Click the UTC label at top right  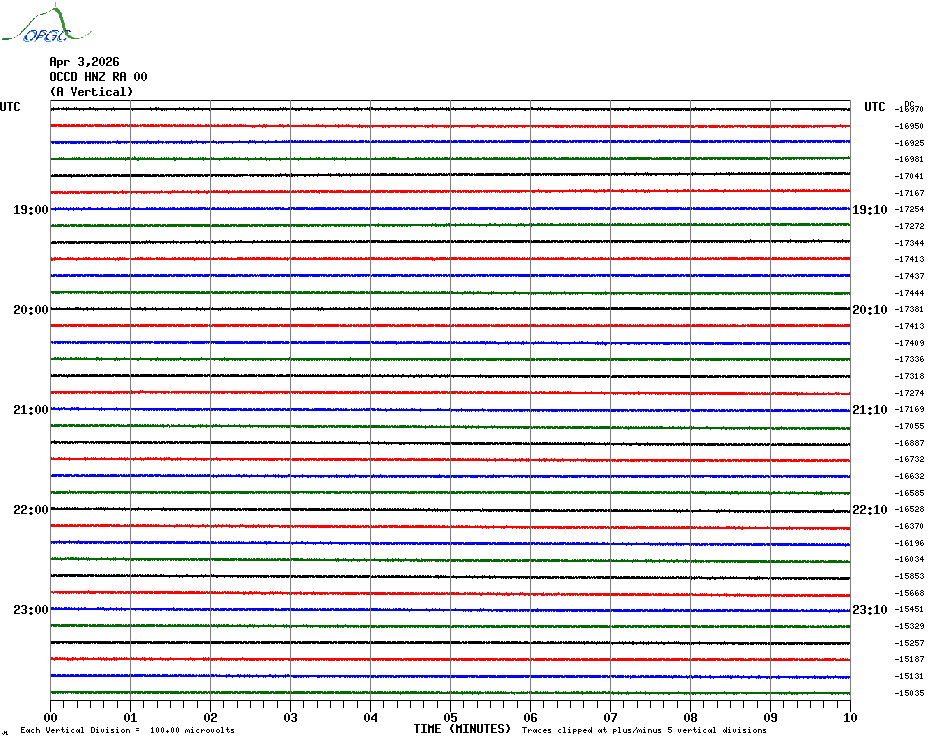click(875, 107)
